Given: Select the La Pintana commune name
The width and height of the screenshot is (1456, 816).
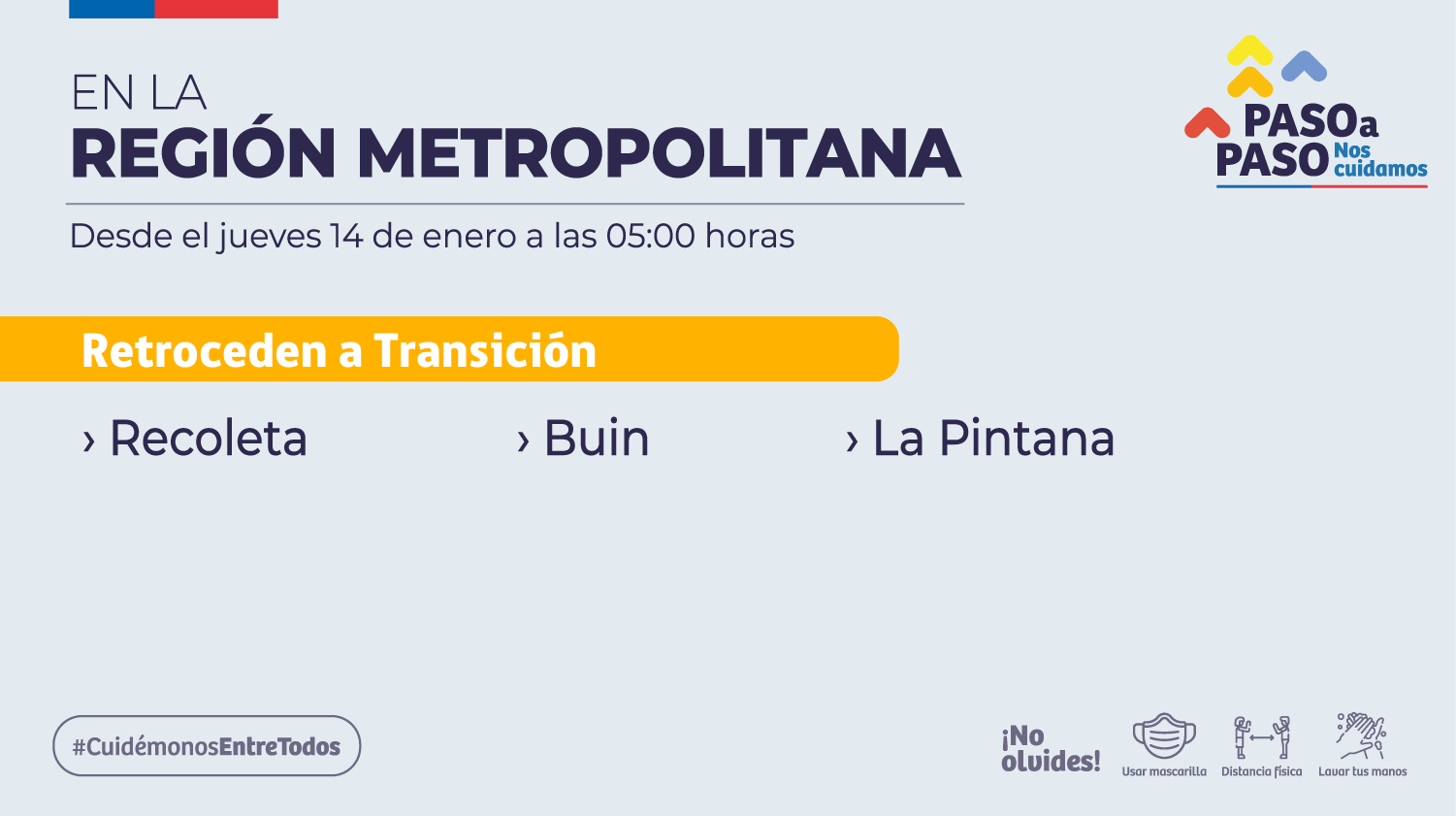Looking at the screenshot, I should pyautogui.click(x=994, y=439).
